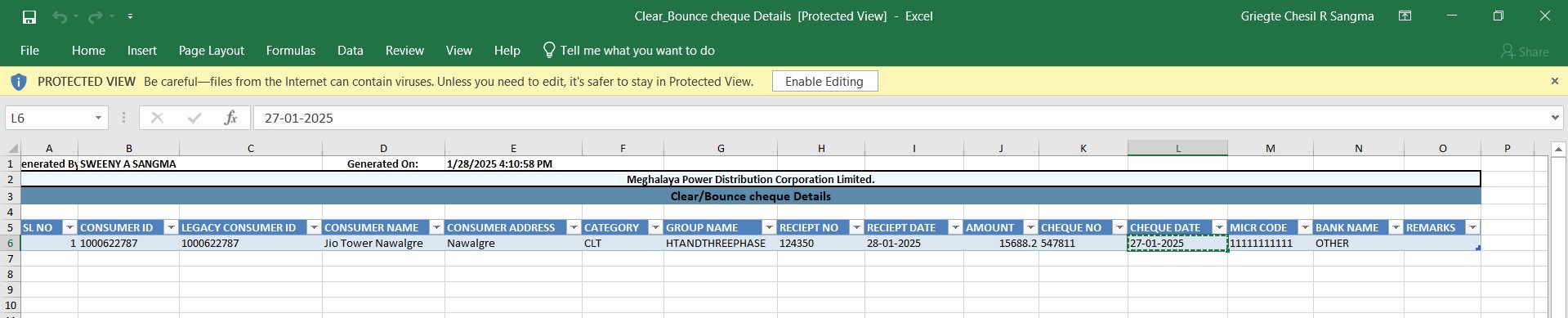
Task: Open the View tab
Action: coord(459,51)
